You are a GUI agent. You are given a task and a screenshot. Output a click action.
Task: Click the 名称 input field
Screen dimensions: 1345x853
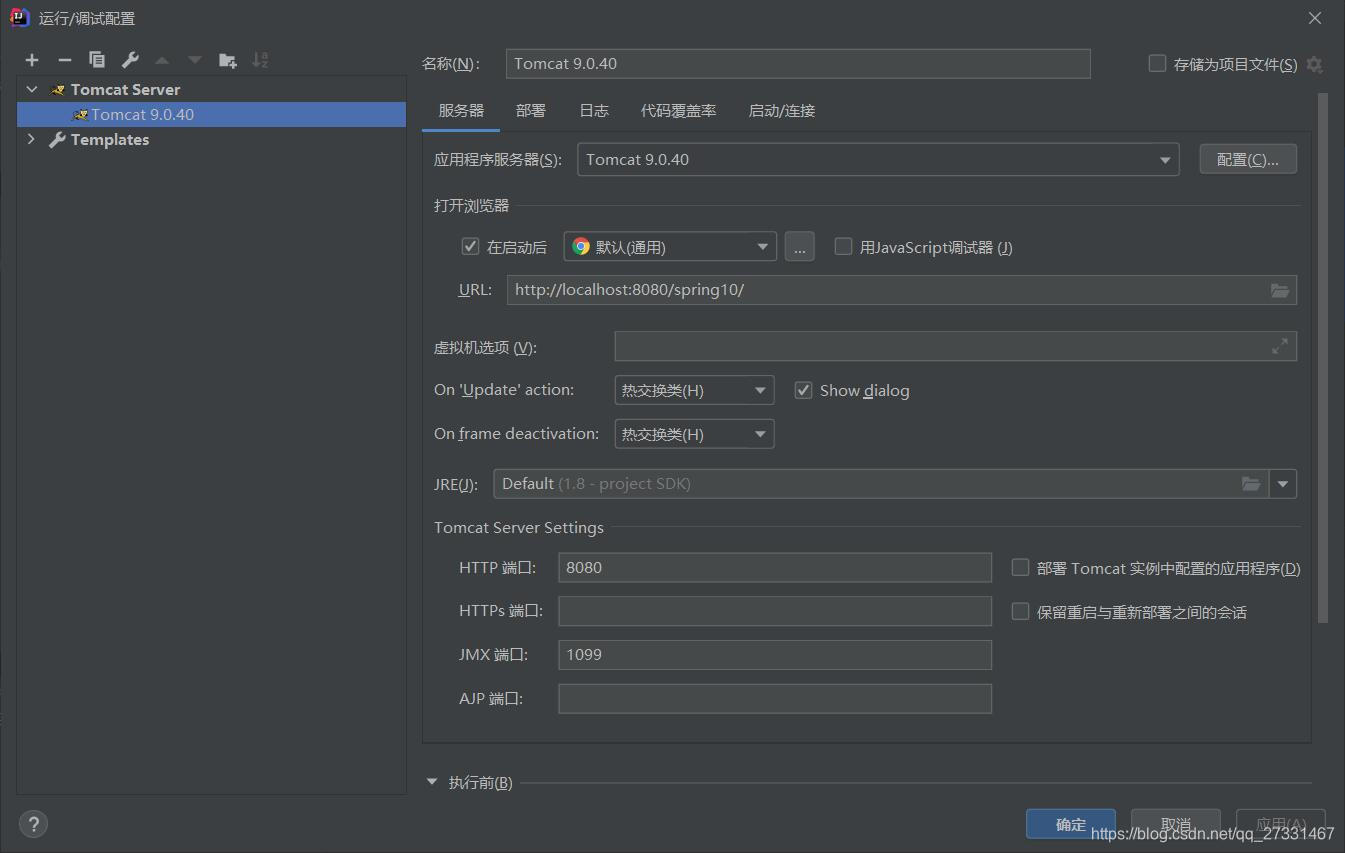(798, 64)
